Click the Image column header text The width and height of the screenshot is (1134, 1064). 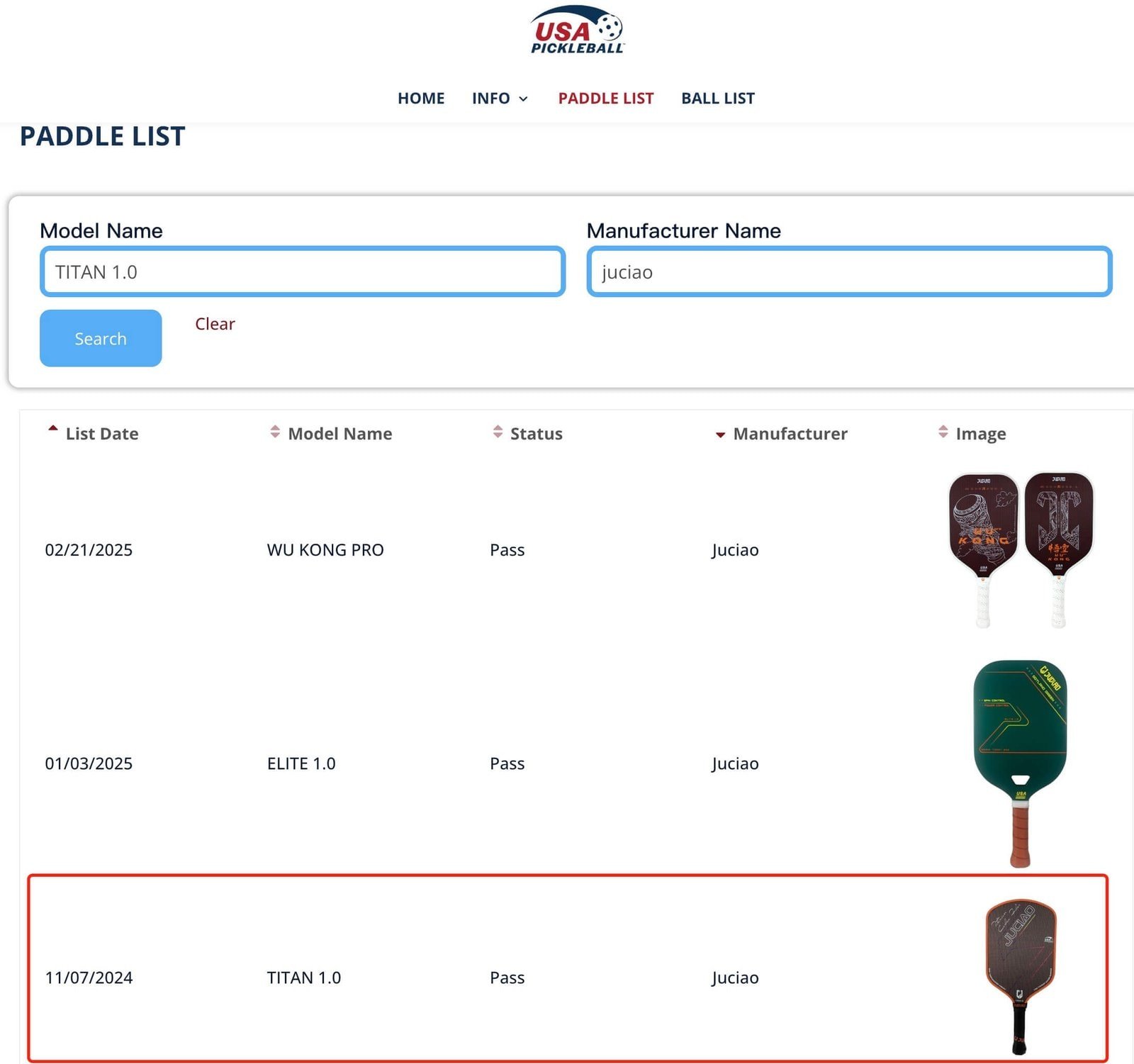coord(981,434)
